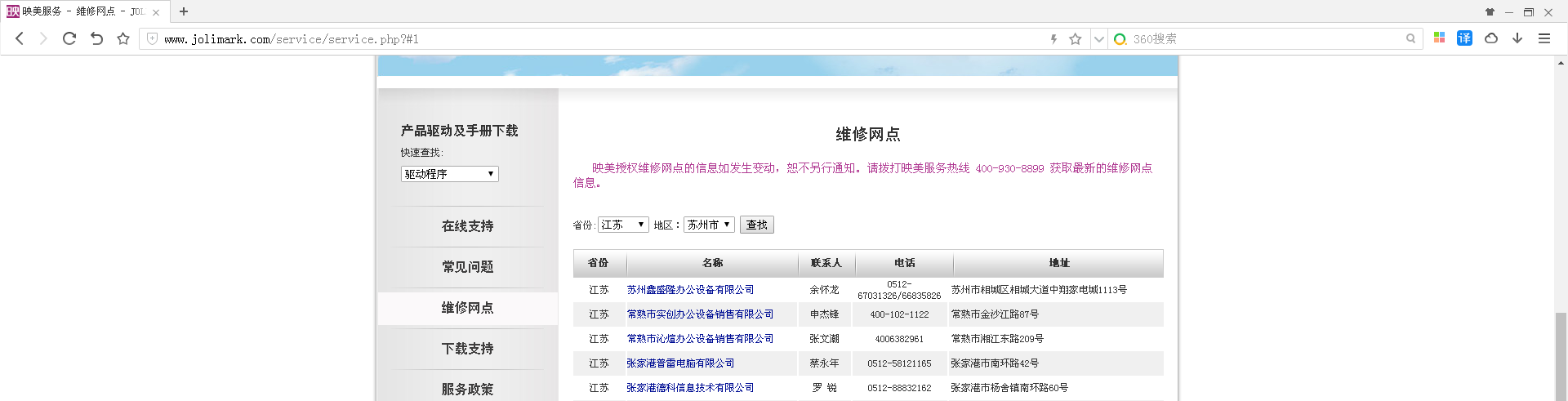Click the 地址 column header
The height and width of the screenshot is (401, 1568).
(x=1059, y=263)
